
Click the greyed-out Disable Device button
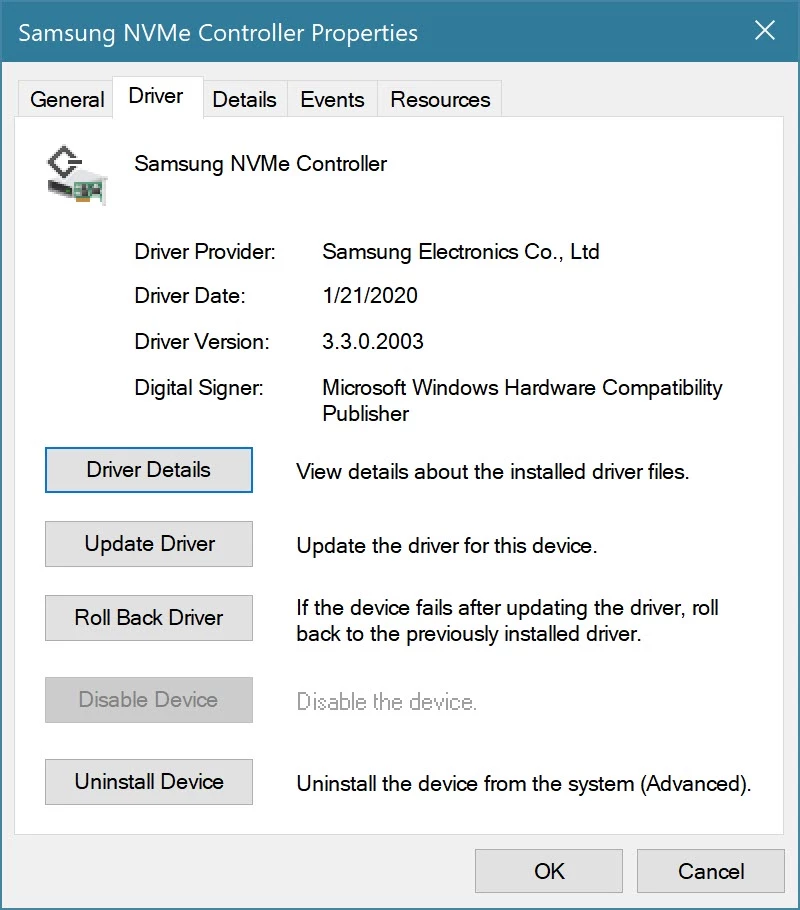(x=149, y=700)
